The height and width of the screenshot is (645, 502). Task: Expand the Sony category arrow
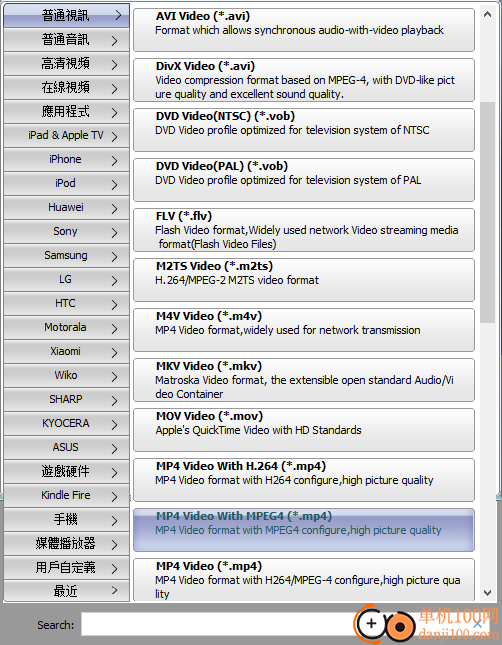click(x=114, y=232)
